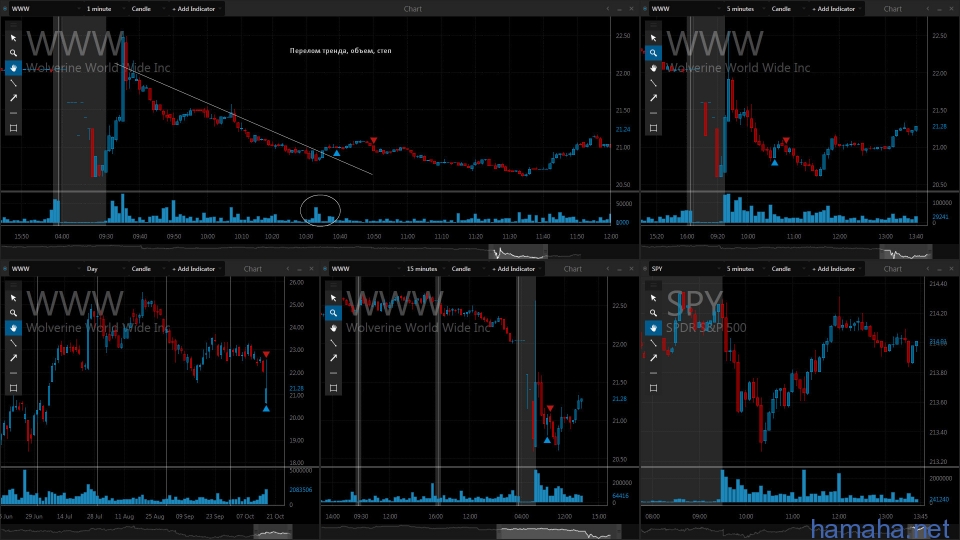Pick the trend line tool in WWW 1 minute chart
960x540 pixels.
pyautogui.click(x=13, y=83)
